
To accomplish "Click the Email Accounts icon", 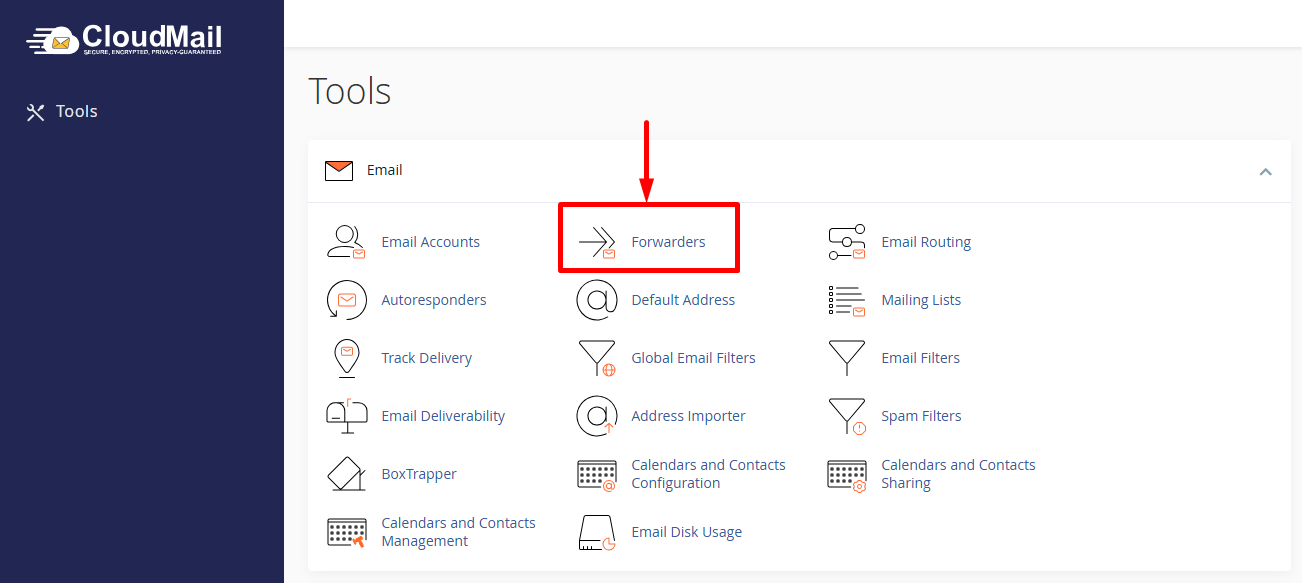I will coord(346,242).
